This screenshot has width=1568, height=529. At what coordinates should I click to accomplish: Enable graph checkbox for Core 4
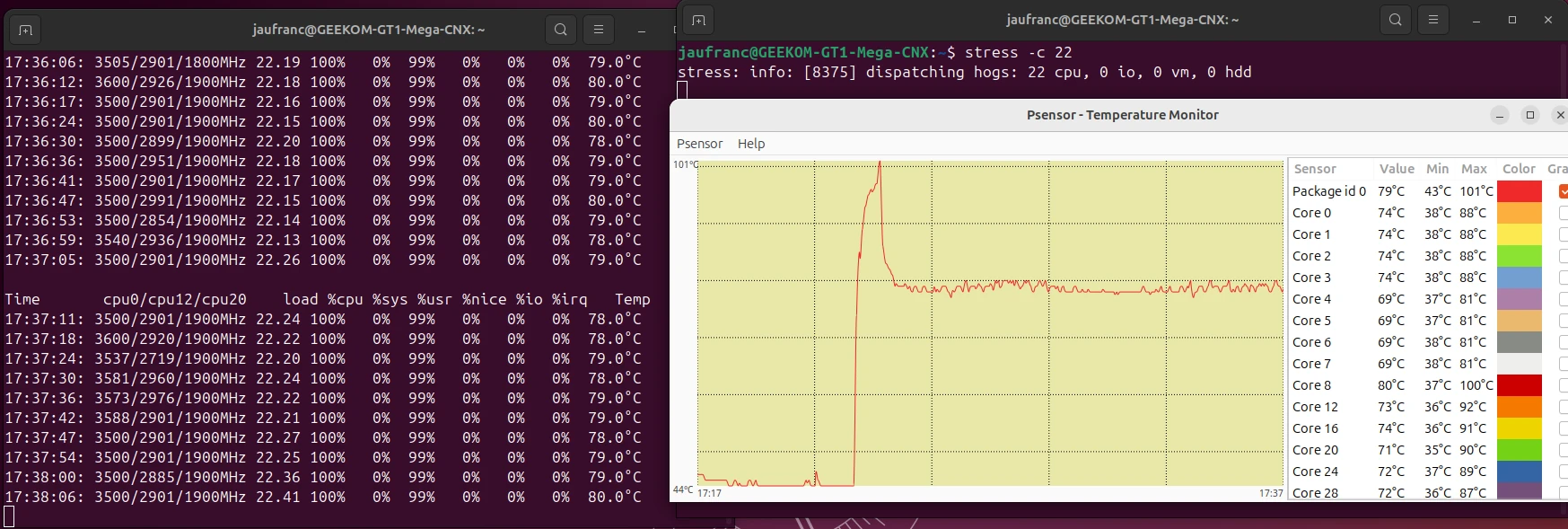point(1564,299)
